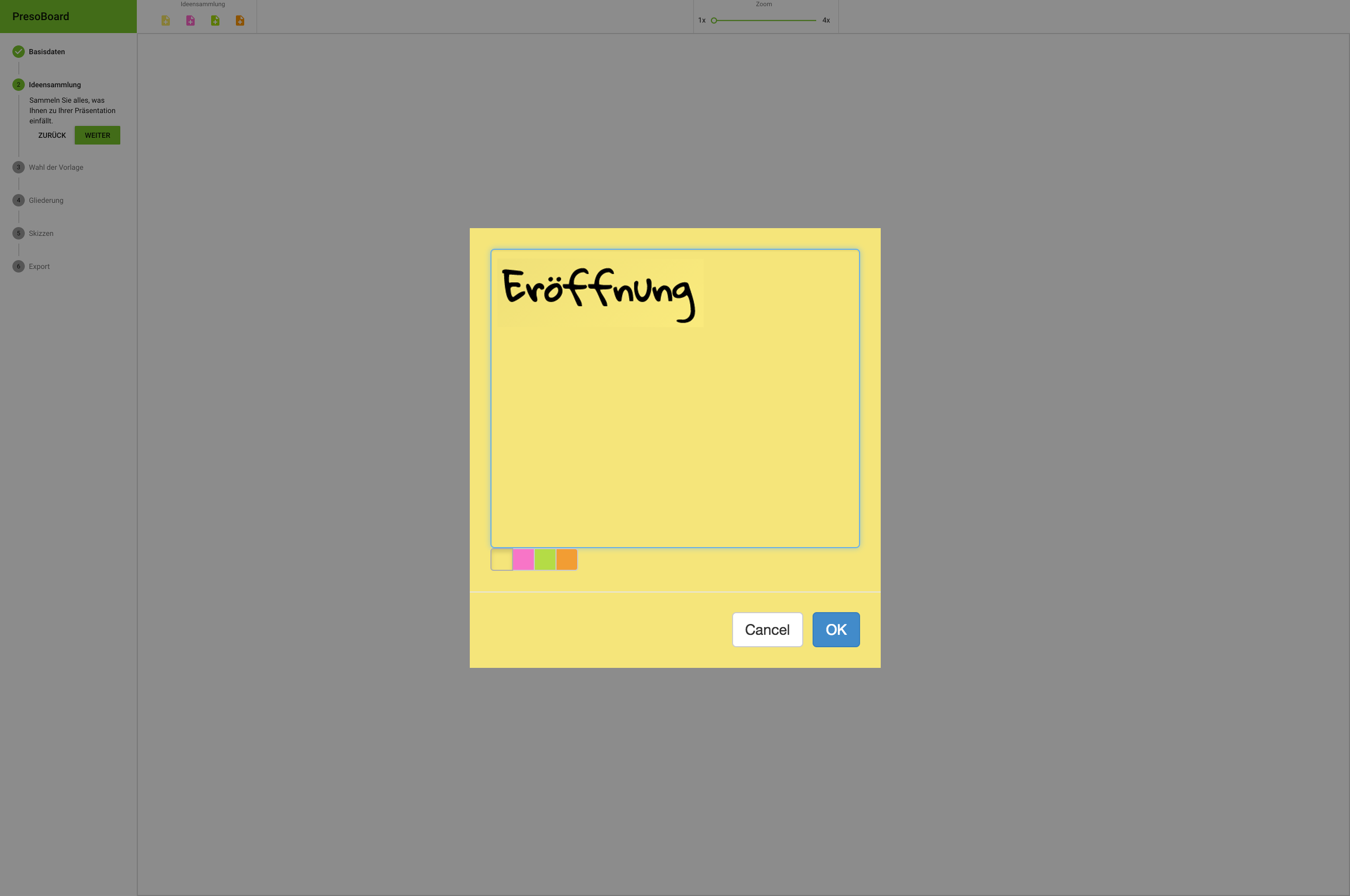Add a yellow sticky note
The width and height of the screenshot is (1350, 896).
pos(165,21)
